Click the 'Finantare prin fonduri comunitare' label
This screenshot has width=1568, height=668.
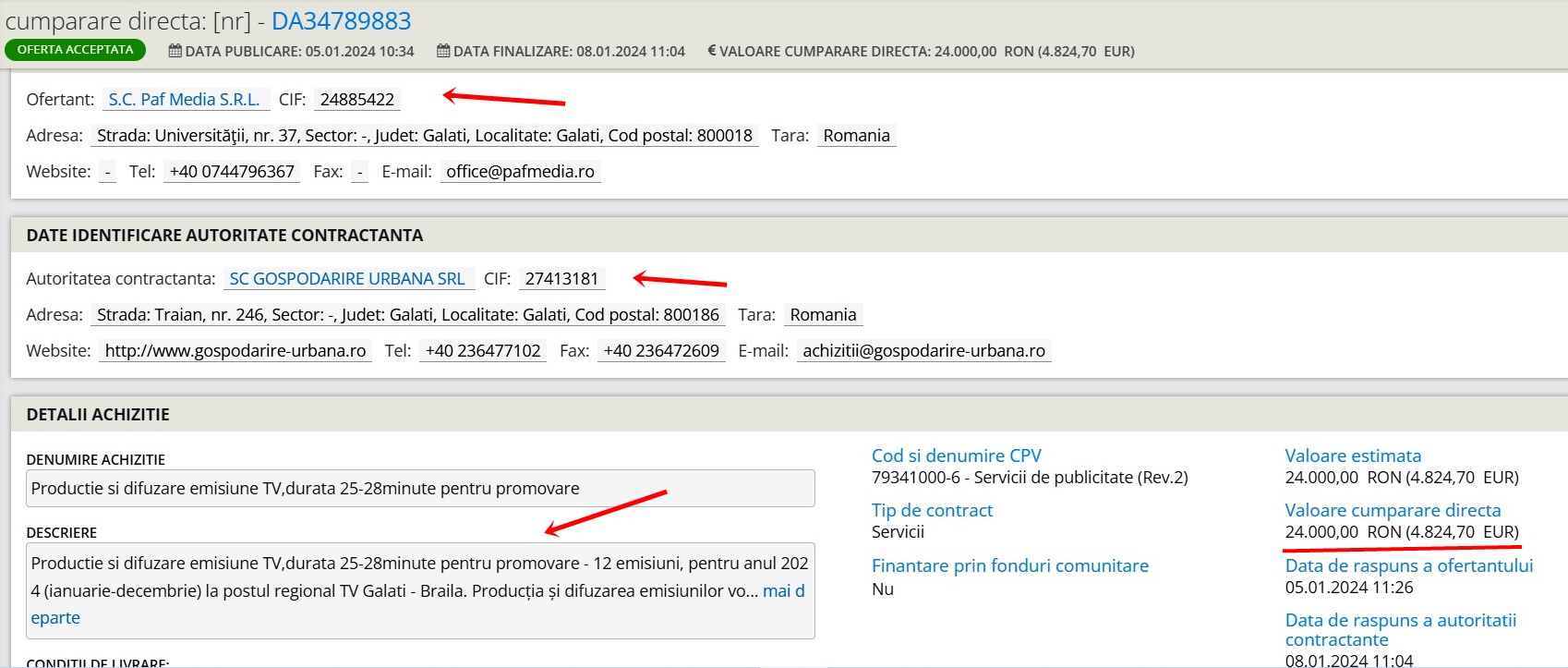click(x=1009, y=565)
